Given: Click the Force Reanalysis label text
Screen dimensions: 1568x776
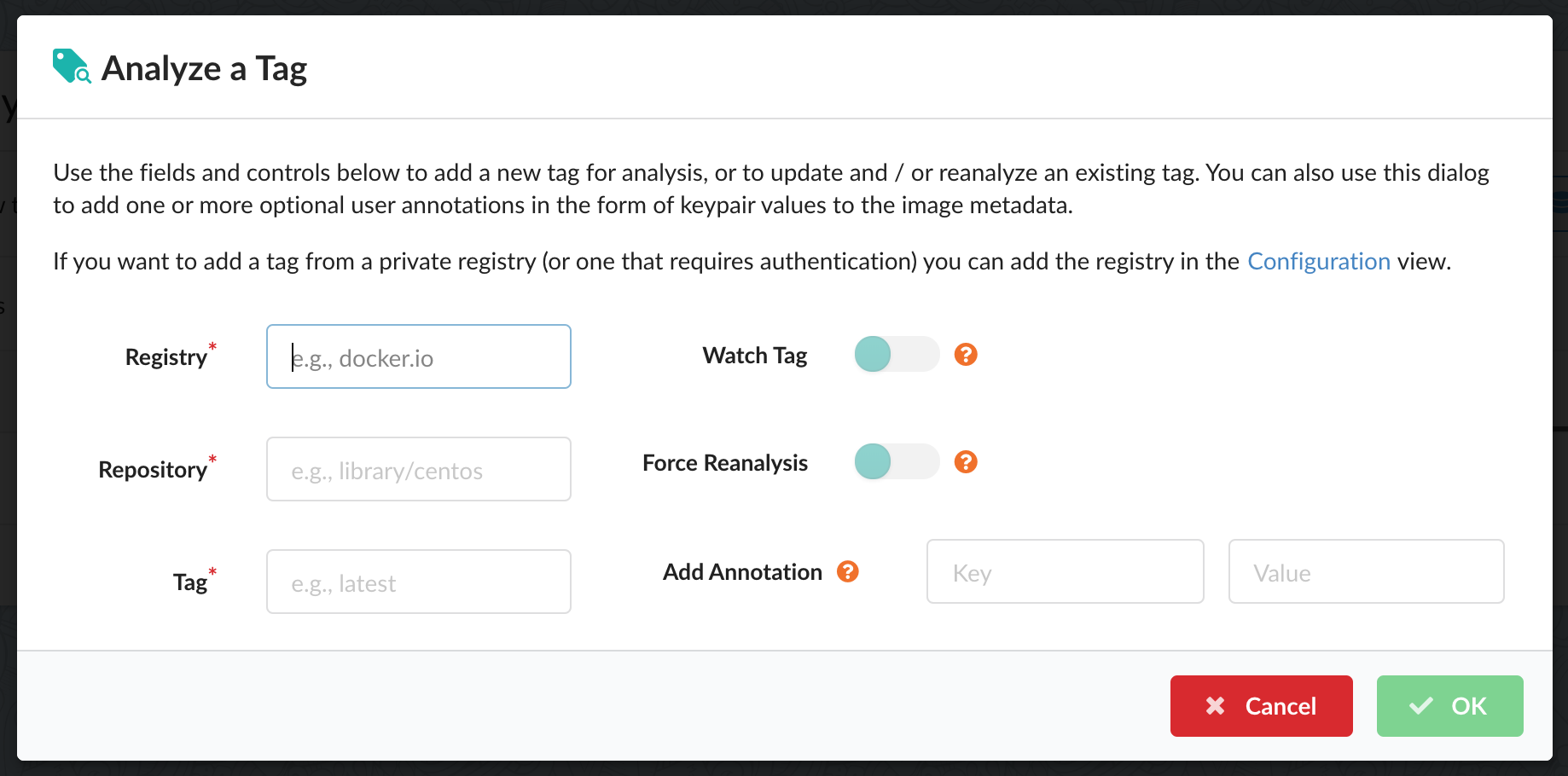Looking at the screenshot, I should [x=724, y=463].
